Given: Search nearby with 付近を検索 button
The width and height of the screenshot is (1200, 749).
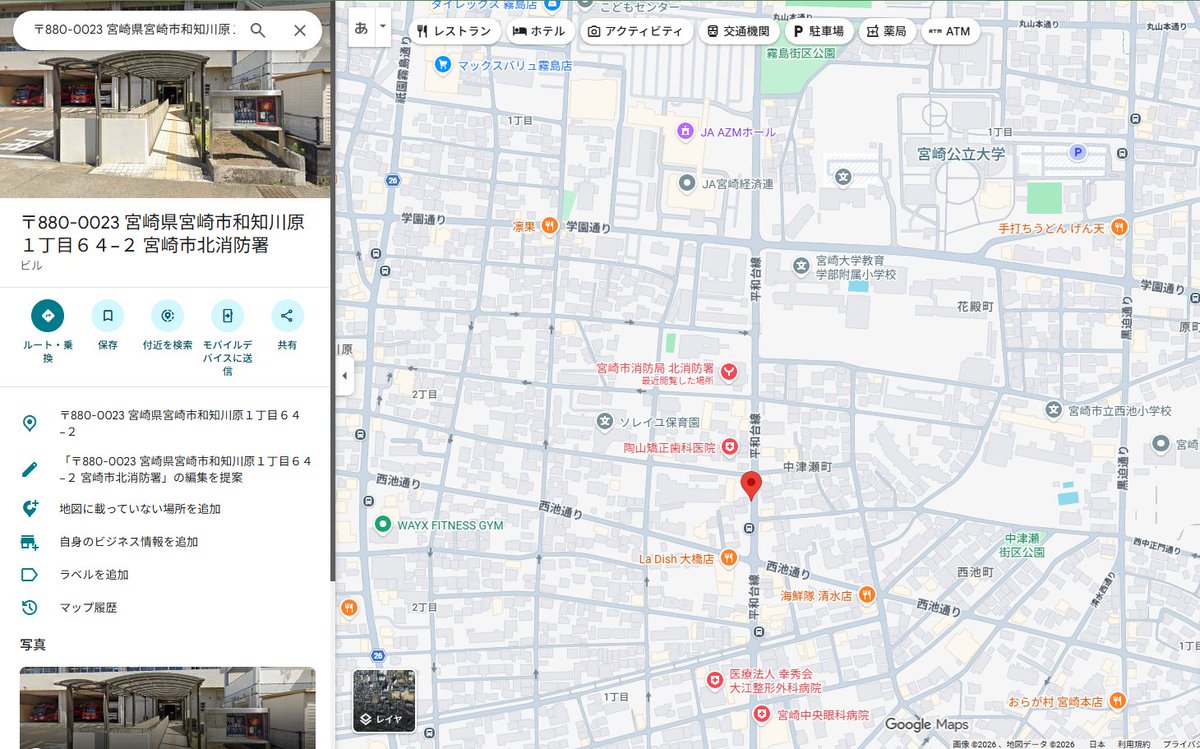Looking at the screenshot, I should [167, 325].
